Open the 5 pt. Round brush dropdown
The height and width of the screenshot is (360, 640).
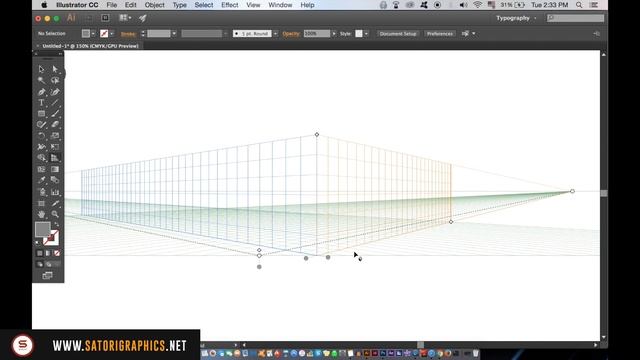coord(276,33)
